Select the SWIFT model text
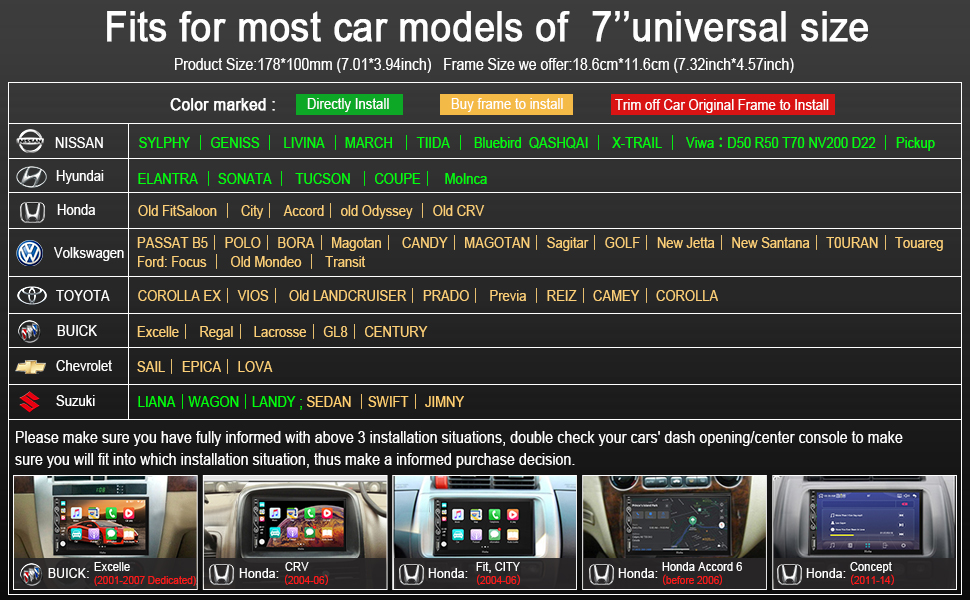This screenshot has height=600, width=970. (388, 402)
